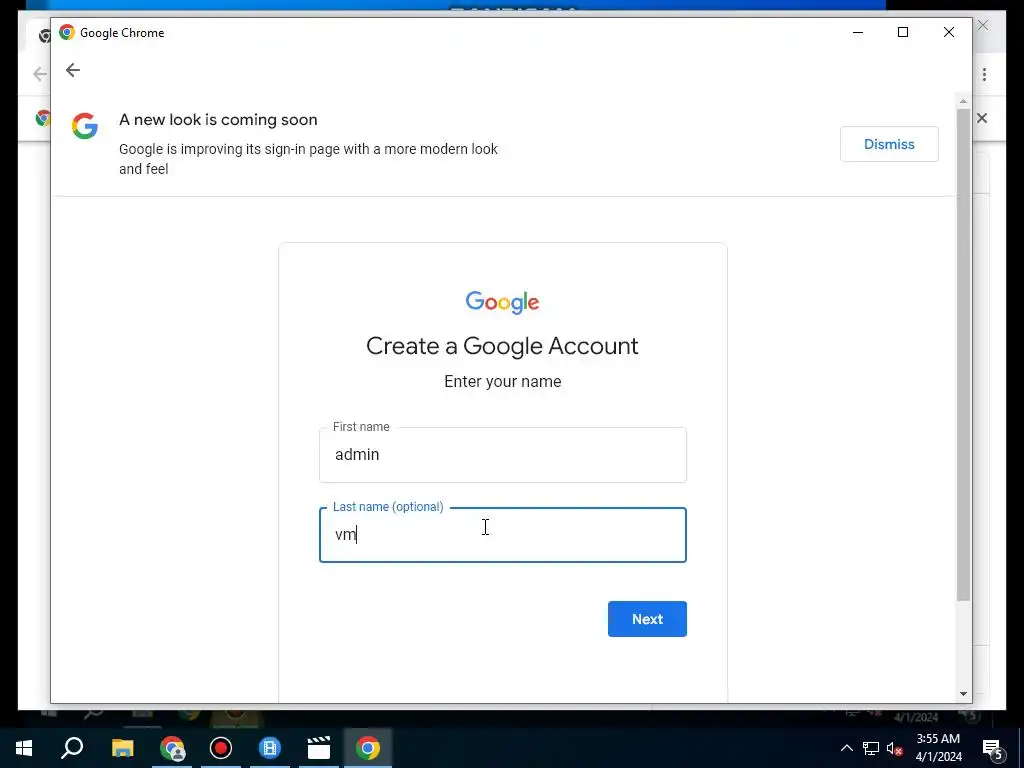Viewport: 1024px width, 768px height.
Task: Dismiss the new look banner
Action: pos(889,144)
